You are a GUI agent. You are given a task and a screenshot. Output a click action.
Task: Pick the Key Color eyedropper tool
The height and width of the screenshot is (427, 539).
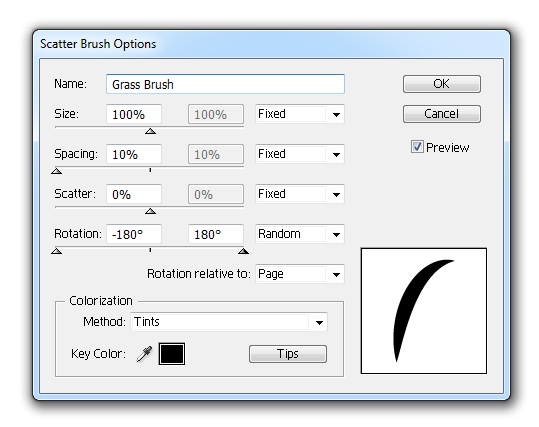(144, 354)
